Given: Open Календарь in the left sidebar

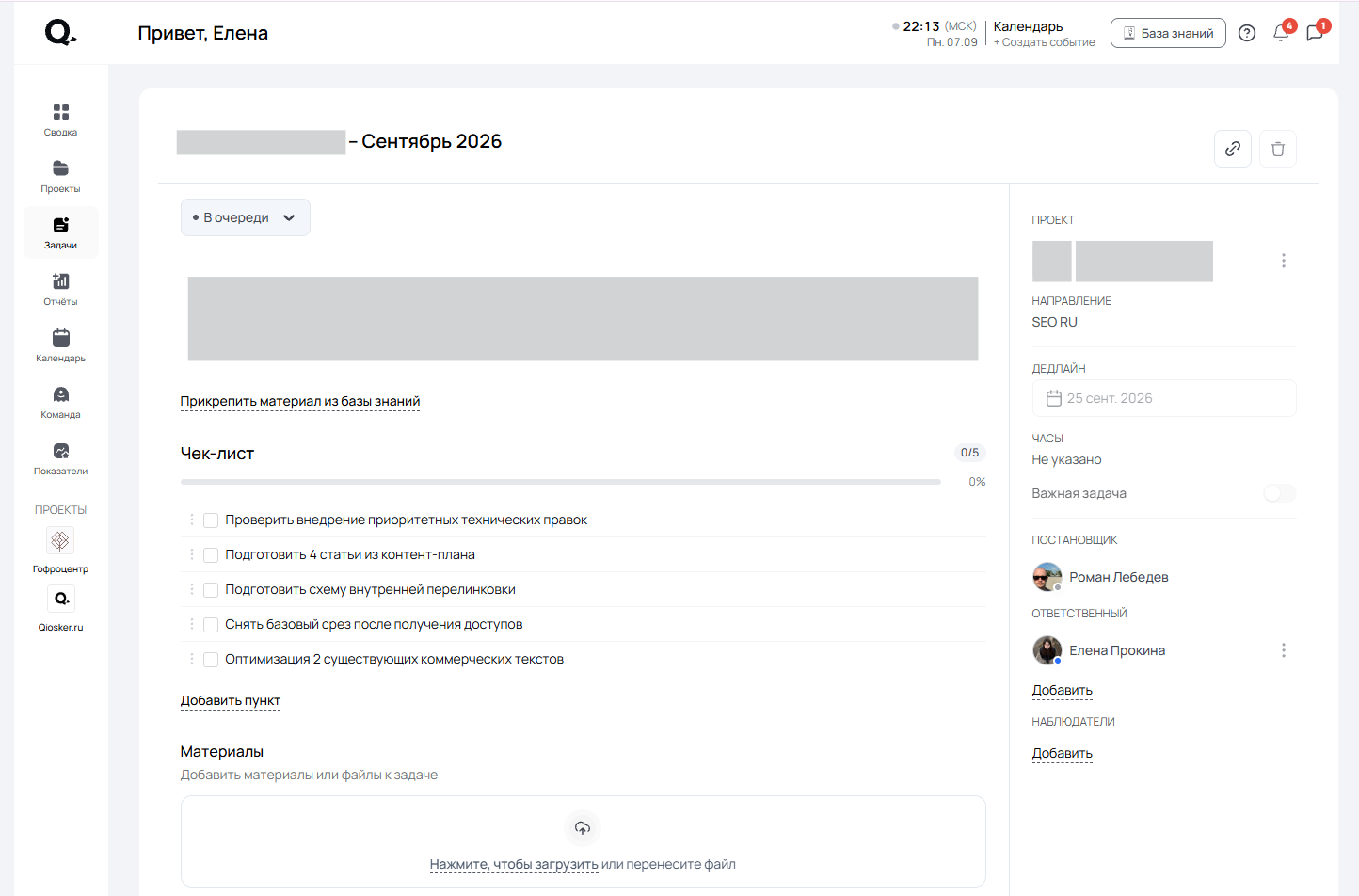Looking at the screenshot, I should click(60, 345).
